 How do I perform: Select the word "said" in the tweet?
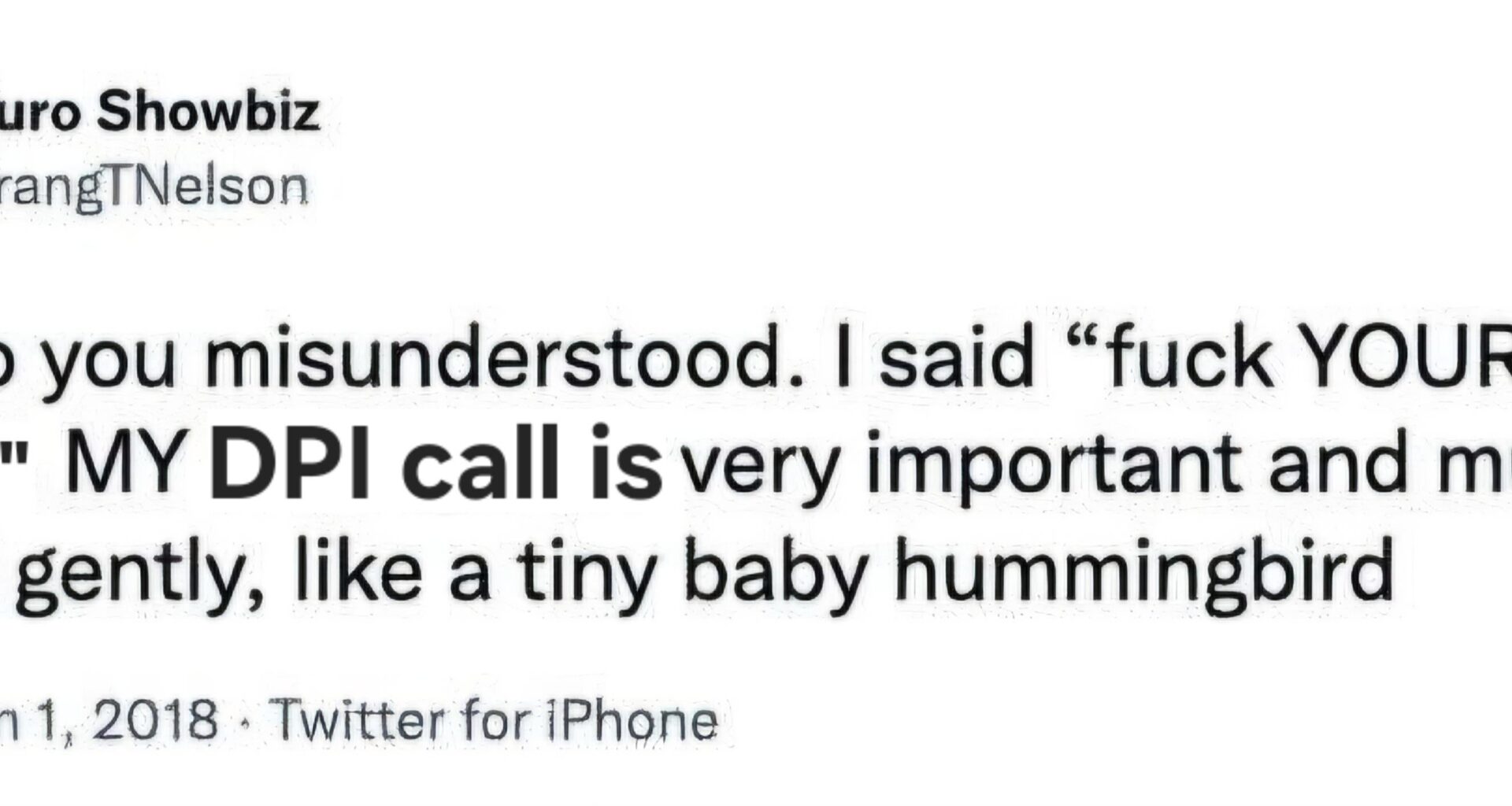coord(955,358)
